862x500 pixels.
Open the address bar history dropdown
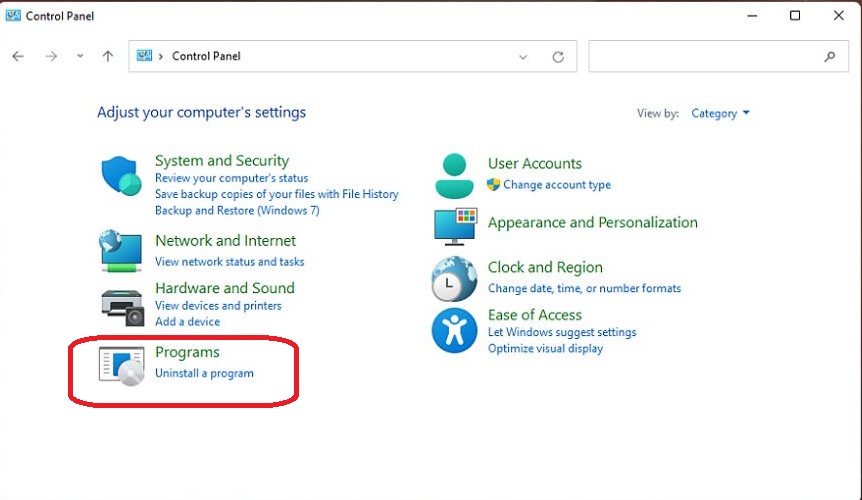[523, 57]
